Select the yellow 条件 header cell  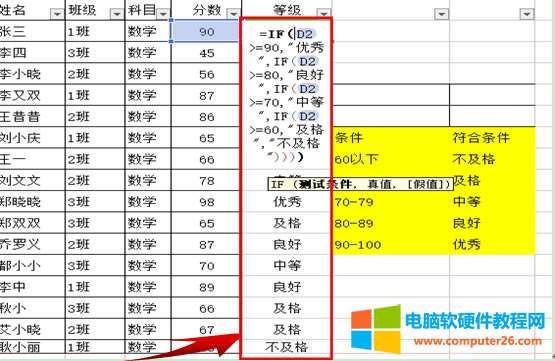click(391, 138)
